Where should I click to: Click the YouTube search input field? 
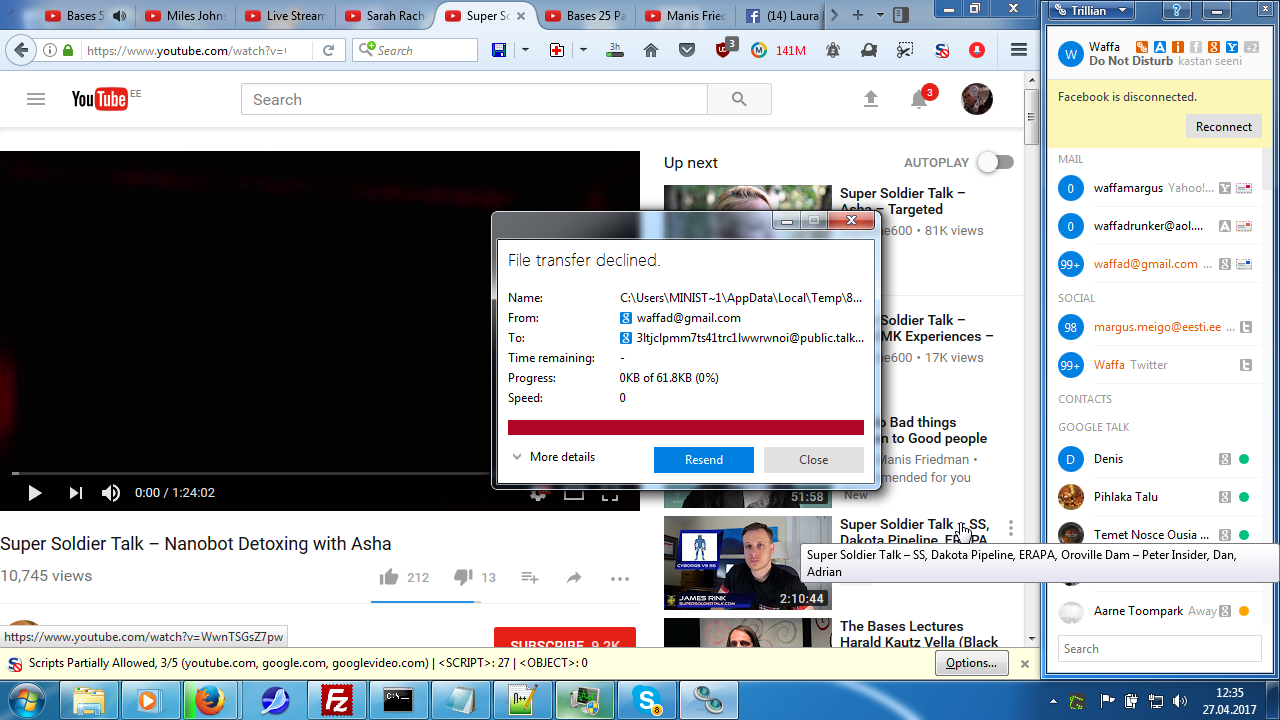click(x=474, y=99)
